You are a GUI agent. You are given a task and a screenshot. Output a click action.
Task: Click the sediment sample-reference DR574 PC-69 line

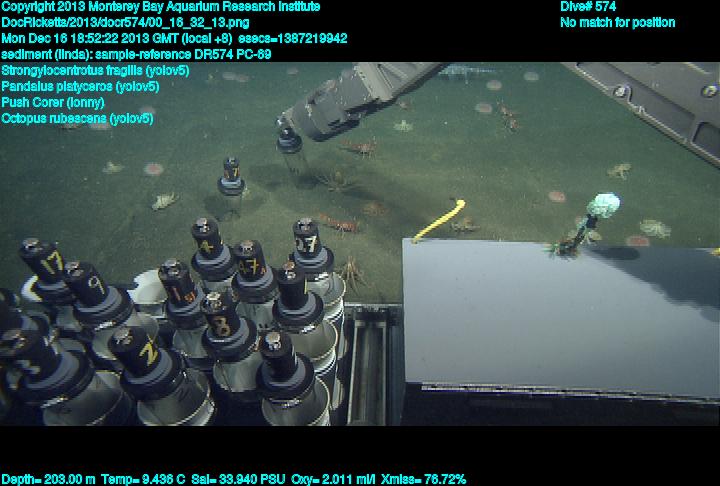pos(135,55)
